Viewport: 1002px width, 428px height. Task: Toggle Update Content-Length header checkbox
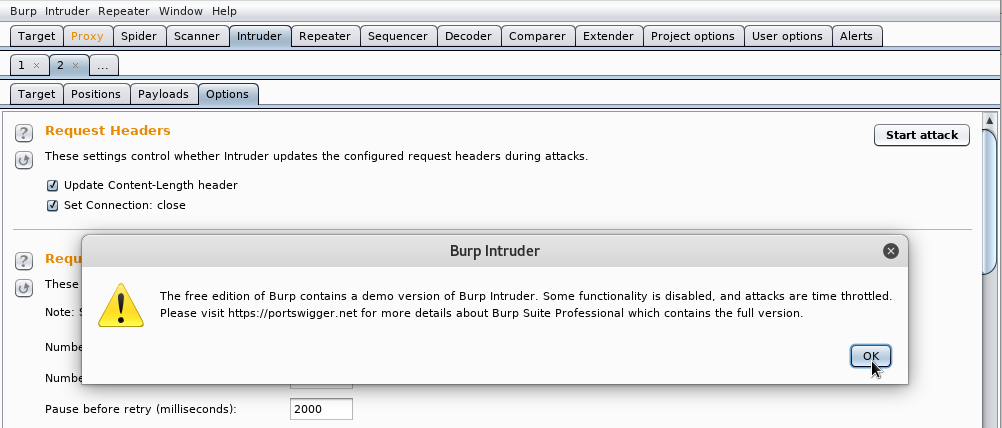(x=52, y=185)
